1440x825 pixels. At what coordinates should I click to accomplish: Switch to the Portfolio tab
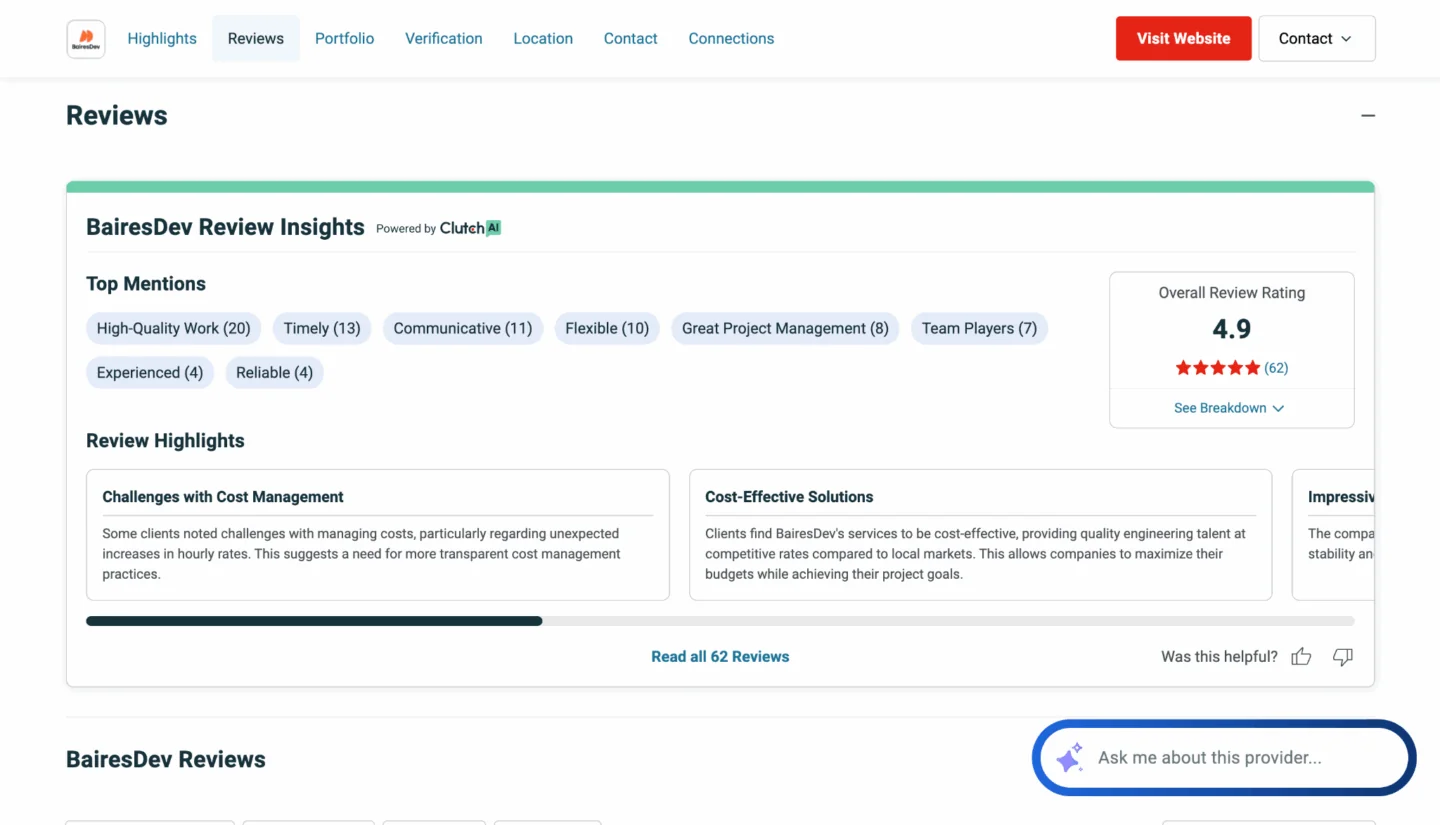[344, 38]
